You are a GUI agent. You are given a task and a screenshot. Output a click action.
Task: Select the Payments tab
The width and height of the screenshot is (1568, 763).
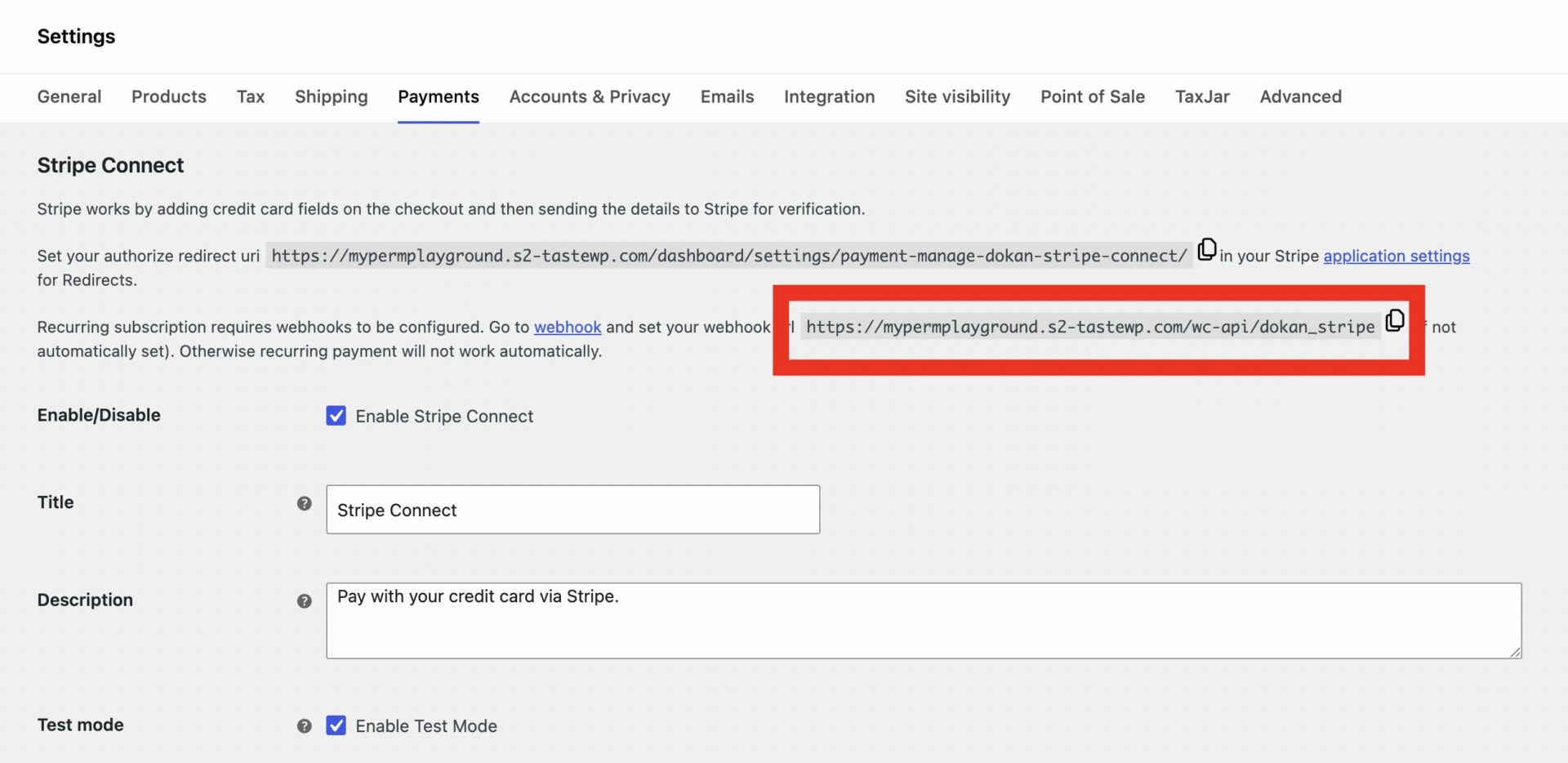(439, 96)
